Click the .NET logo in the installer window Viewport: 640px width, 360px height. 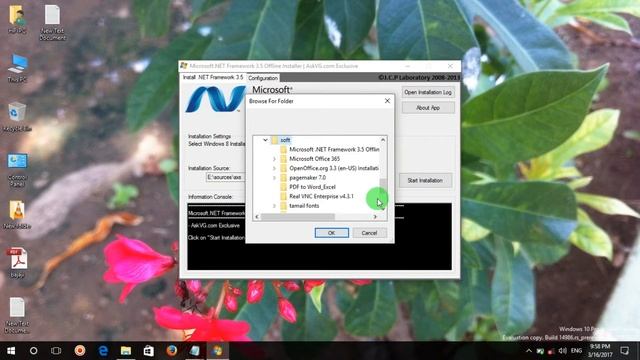(215, 99)
